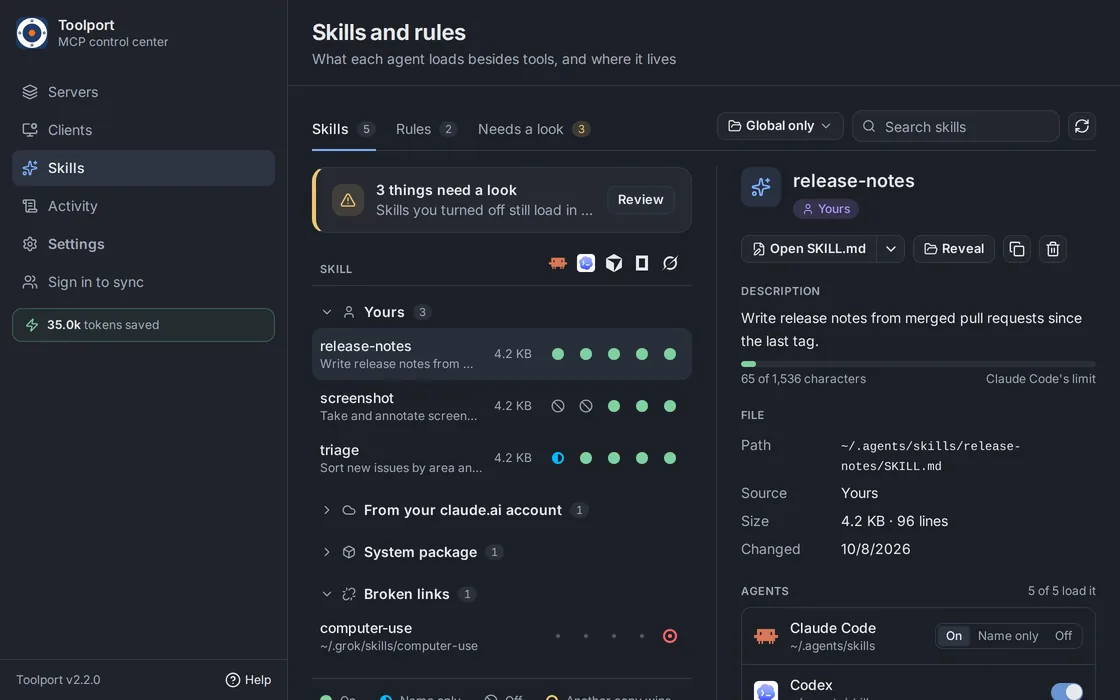Click the refresh skills icon button

coord(1081,126)
